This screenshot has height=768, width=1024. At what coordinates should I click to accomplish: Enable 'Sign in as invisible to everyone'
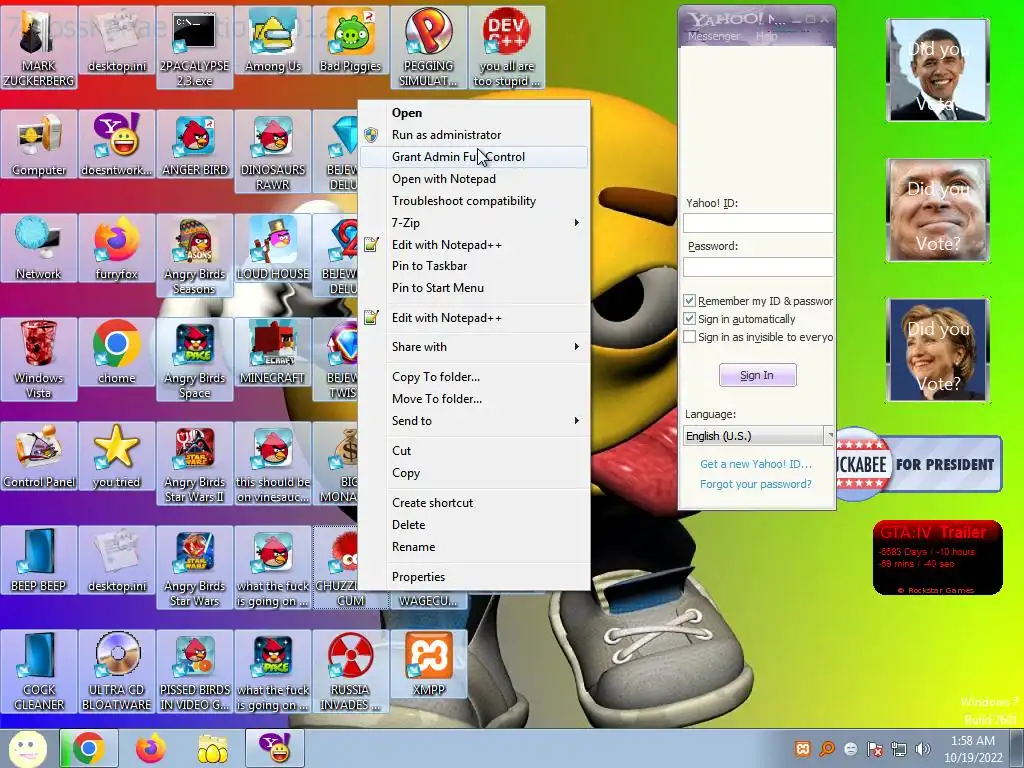[689, 337]
